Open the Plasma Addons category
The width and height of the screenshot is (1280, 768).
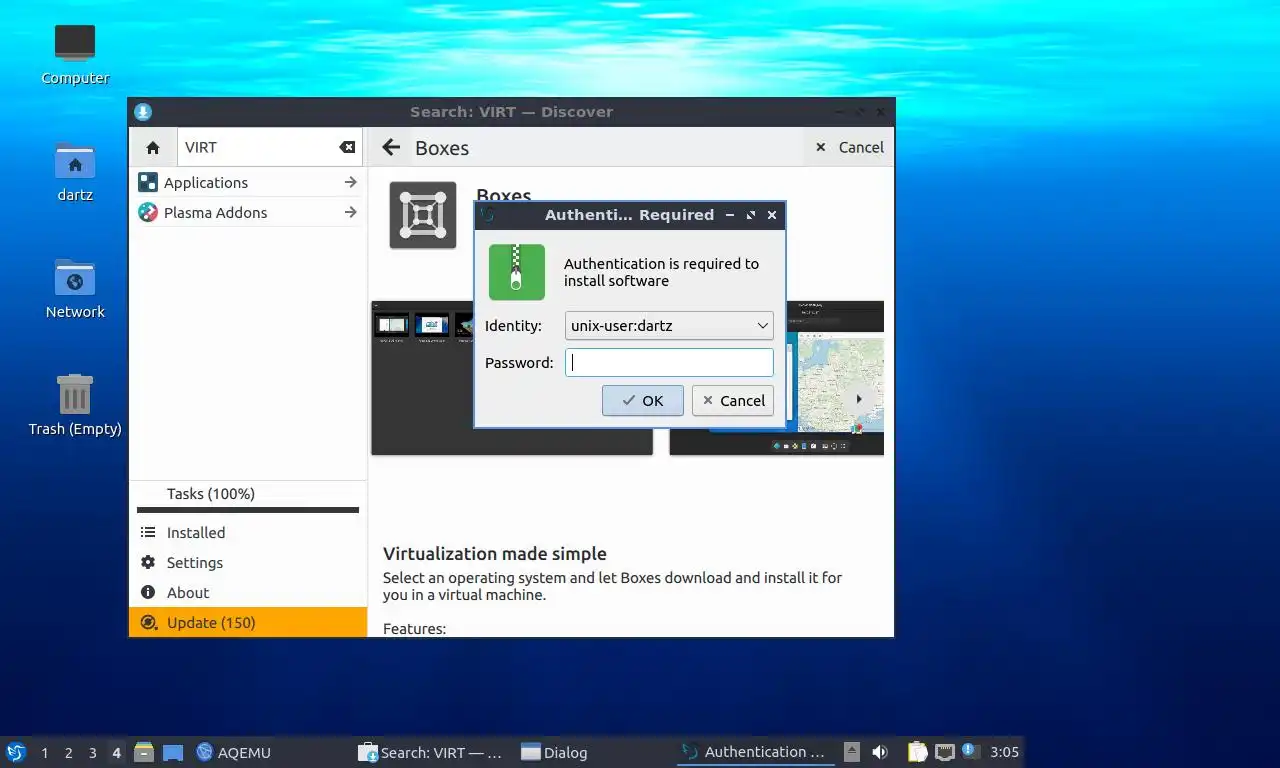248,212
